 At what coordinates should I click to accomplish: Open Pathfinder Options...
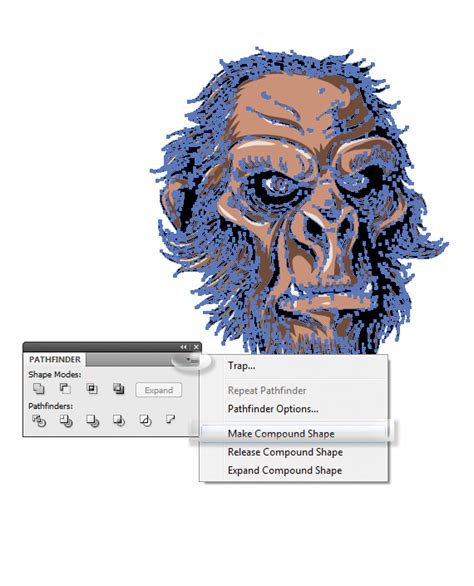tap(273, 409)
